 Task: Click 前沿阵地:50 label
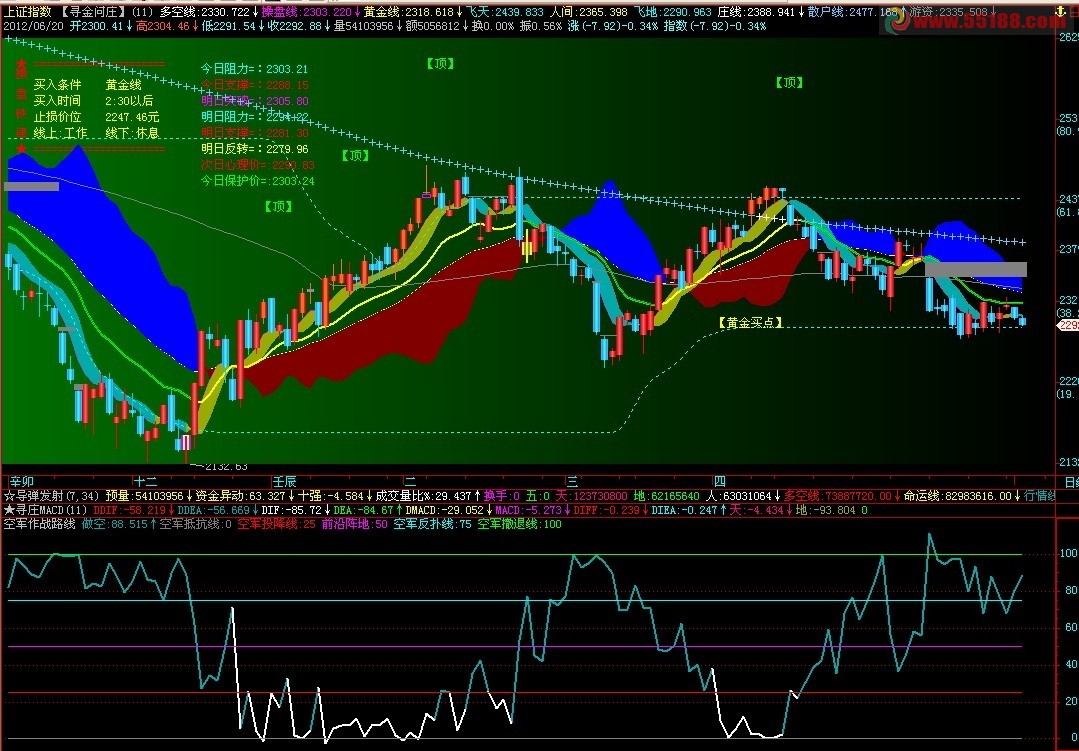click(354, 525)
